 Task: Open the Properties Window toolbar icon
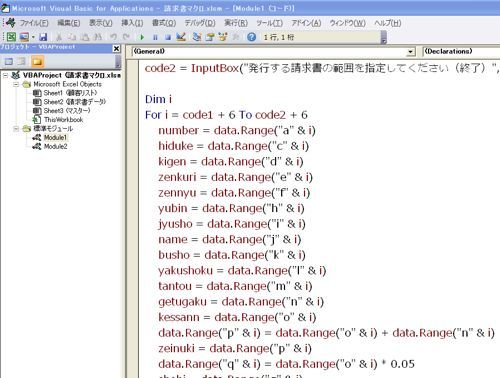tap(210, 37)
